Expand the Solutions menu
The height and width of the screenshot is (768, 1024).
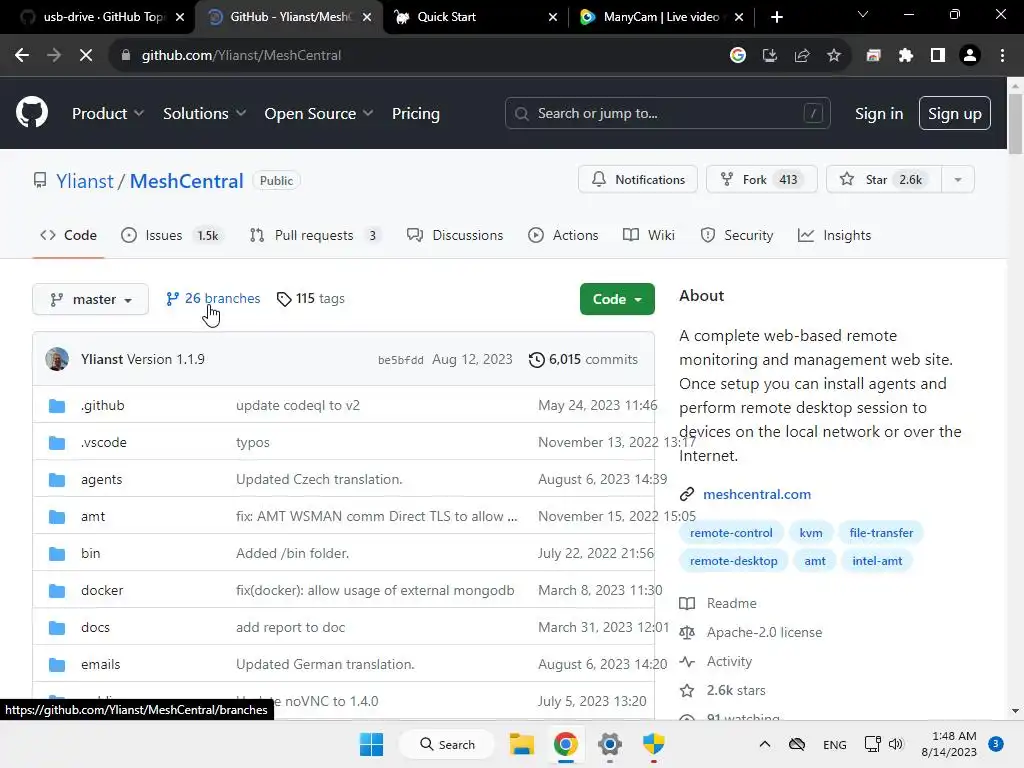point(204,114)
